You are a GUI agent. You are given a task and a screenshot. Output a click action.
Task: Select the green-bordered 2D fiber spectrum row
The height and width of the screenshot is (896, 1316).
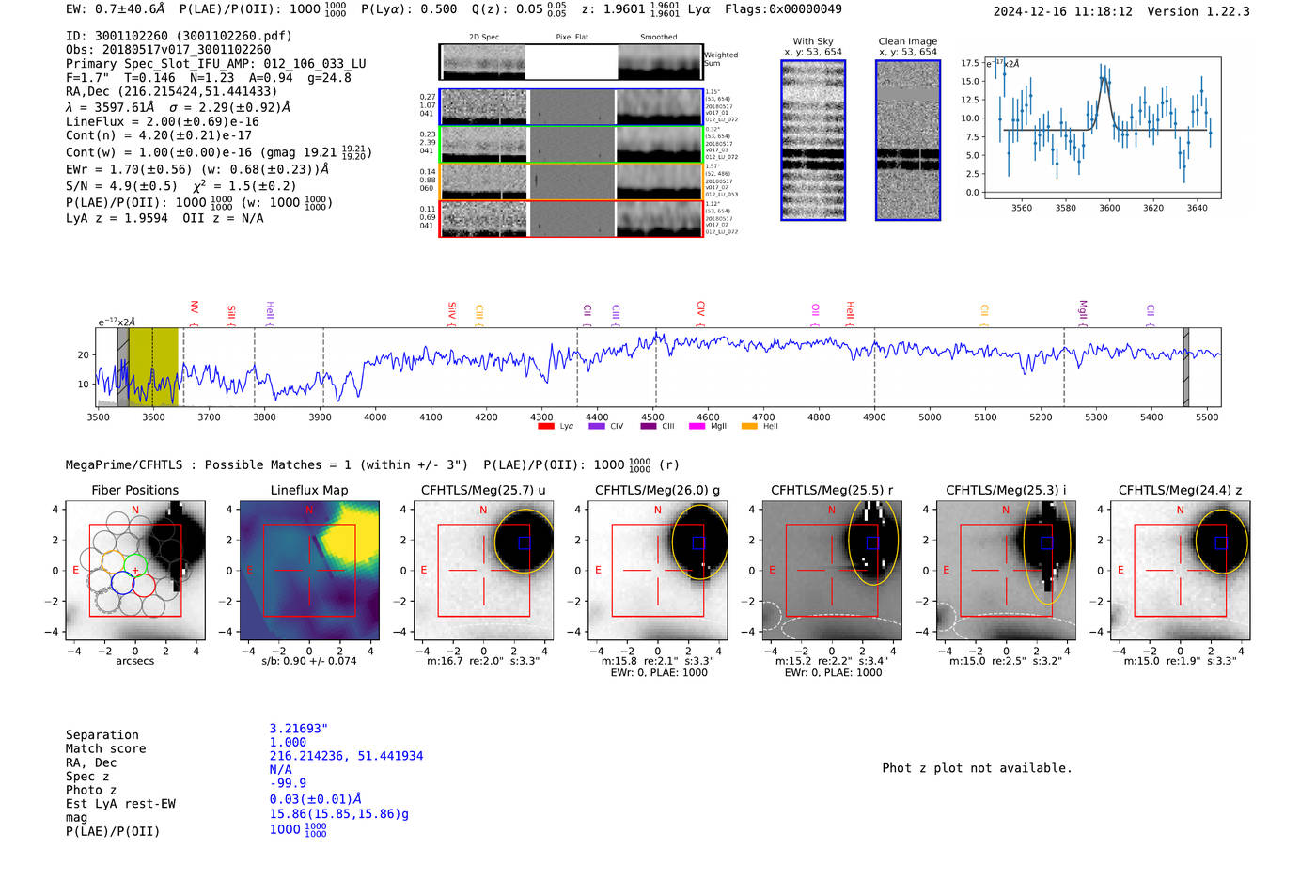[x=572, y=144]
